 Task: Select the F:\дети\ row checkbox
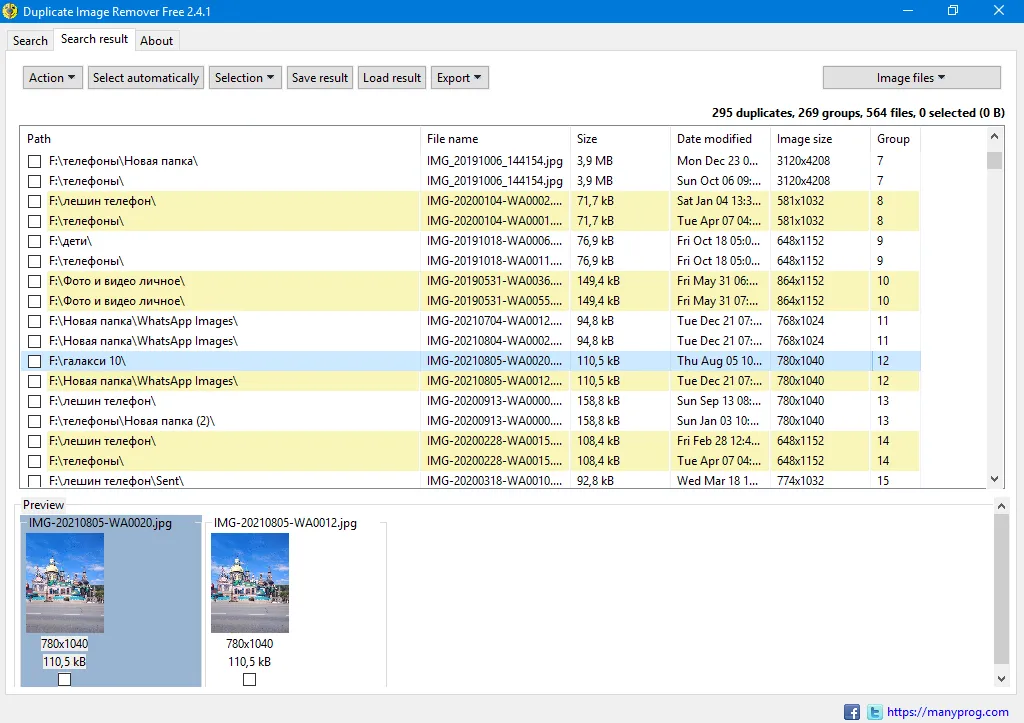click(x=34, y=241)
